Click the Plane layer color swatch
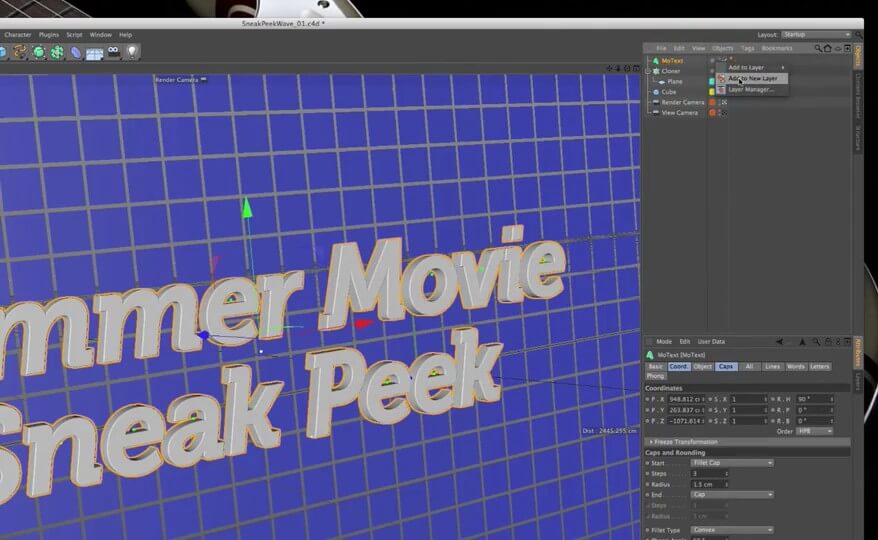 pos(713,81)
